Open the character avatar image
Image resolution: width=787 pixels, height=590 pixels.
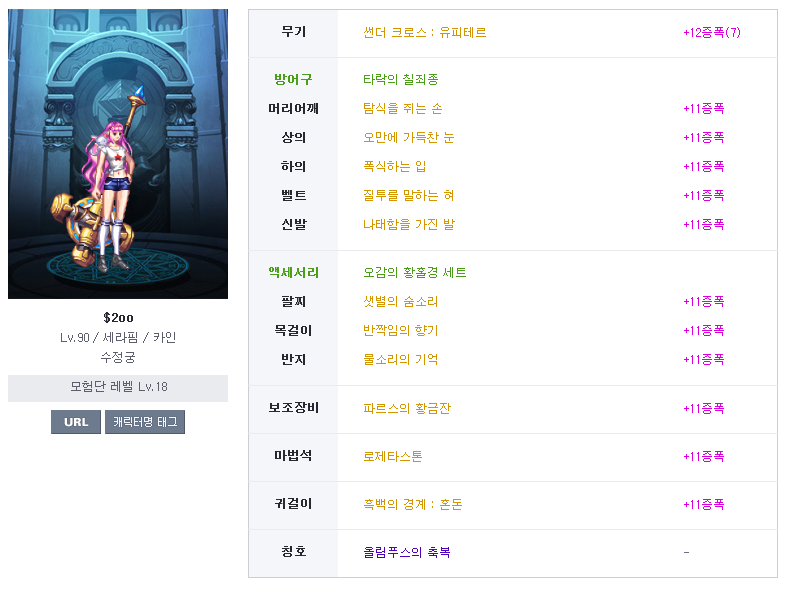[x=118, y=154]
